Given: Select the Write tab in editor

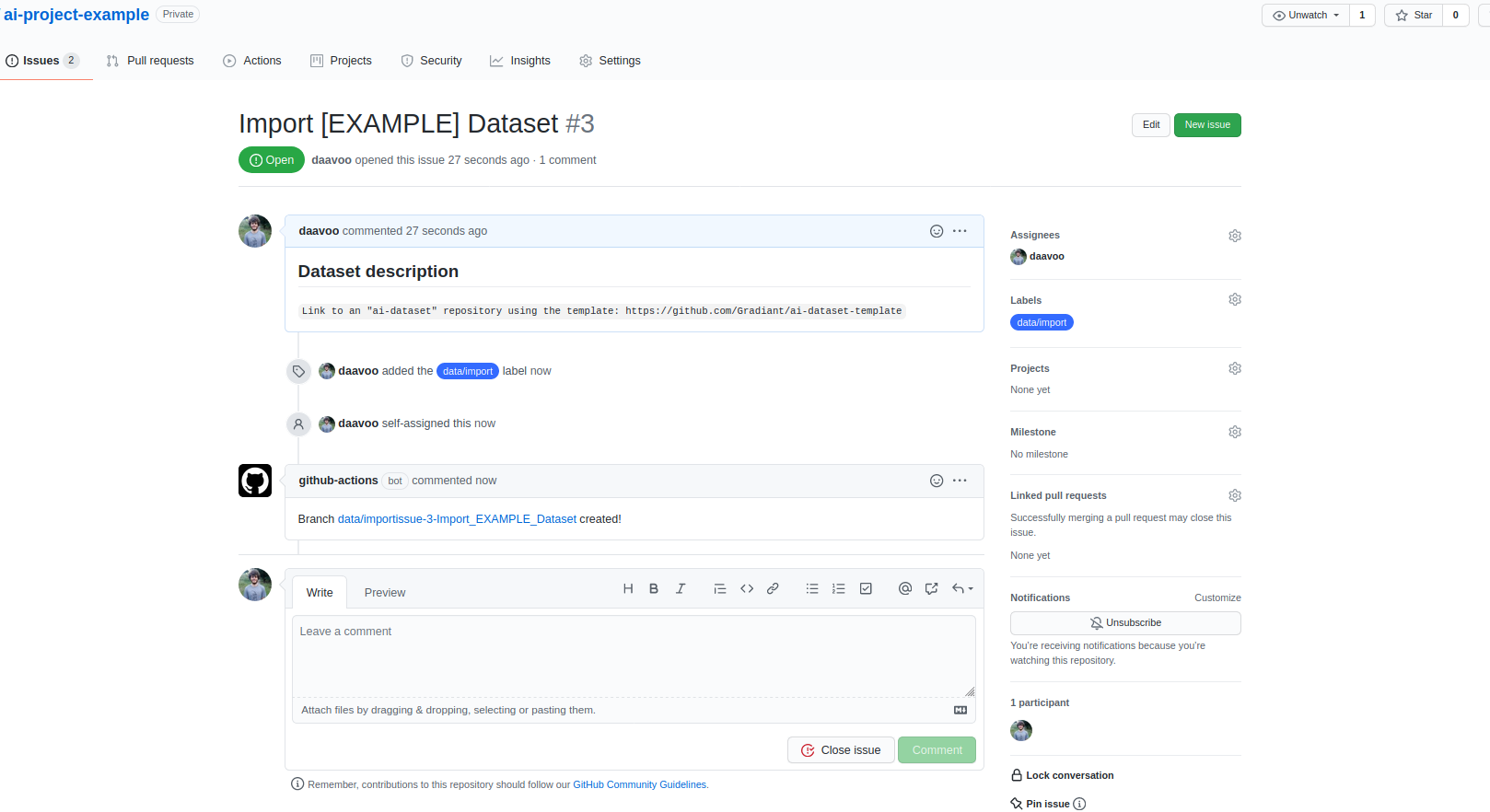Looking at the screenshot, I should pos(320,593).
